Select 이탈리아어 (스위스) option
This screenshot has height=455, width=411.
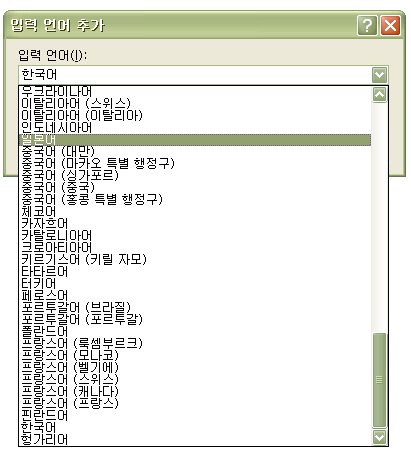click(x=195, y=104)
